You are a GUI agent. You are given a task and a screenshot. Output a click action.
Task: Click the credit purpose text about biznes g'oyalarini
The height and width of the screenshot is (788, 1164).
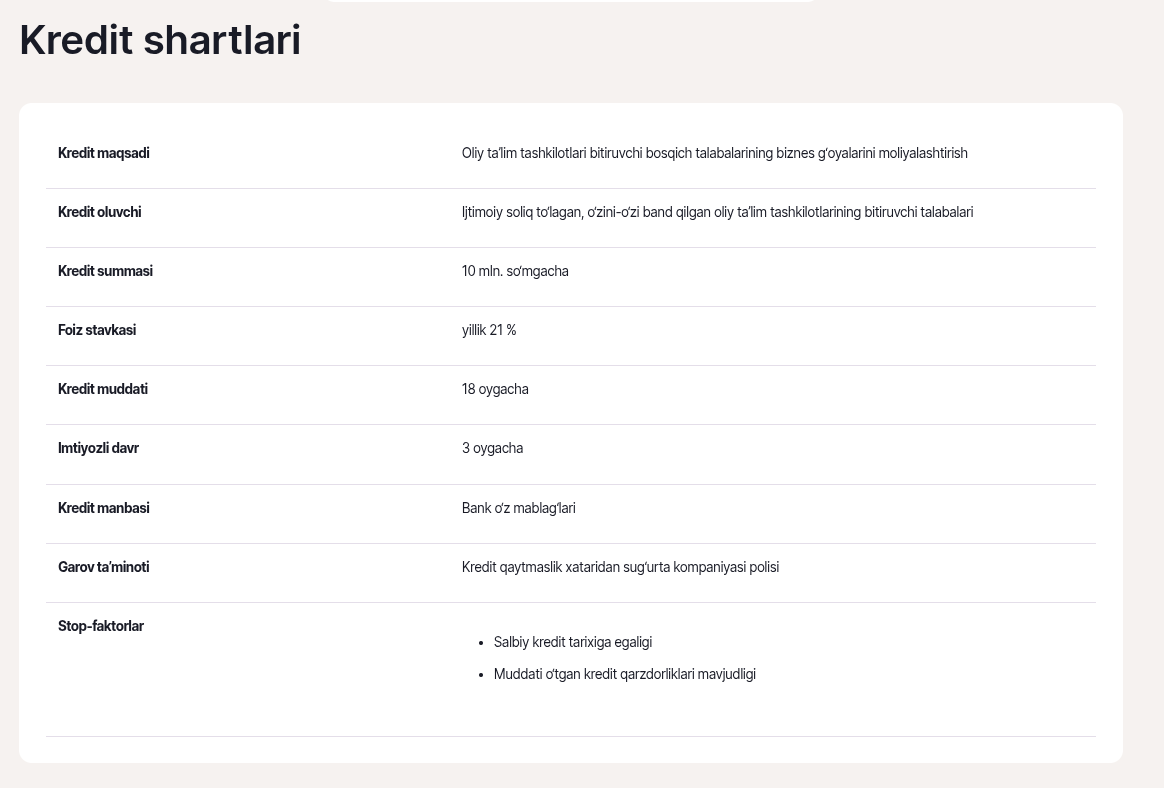tap(714, 153)
